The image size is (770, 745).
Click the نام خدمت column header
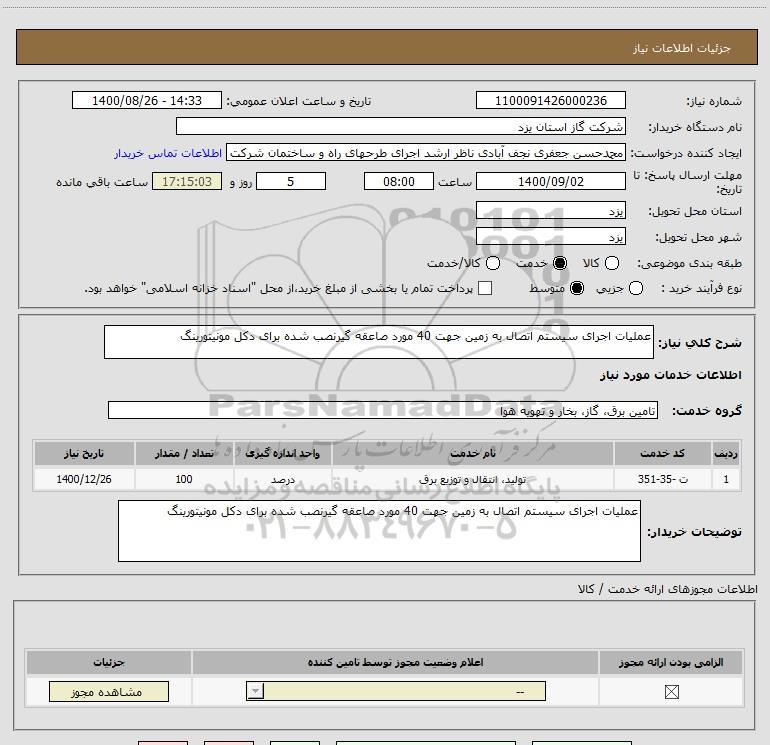[x=473, y=453]
